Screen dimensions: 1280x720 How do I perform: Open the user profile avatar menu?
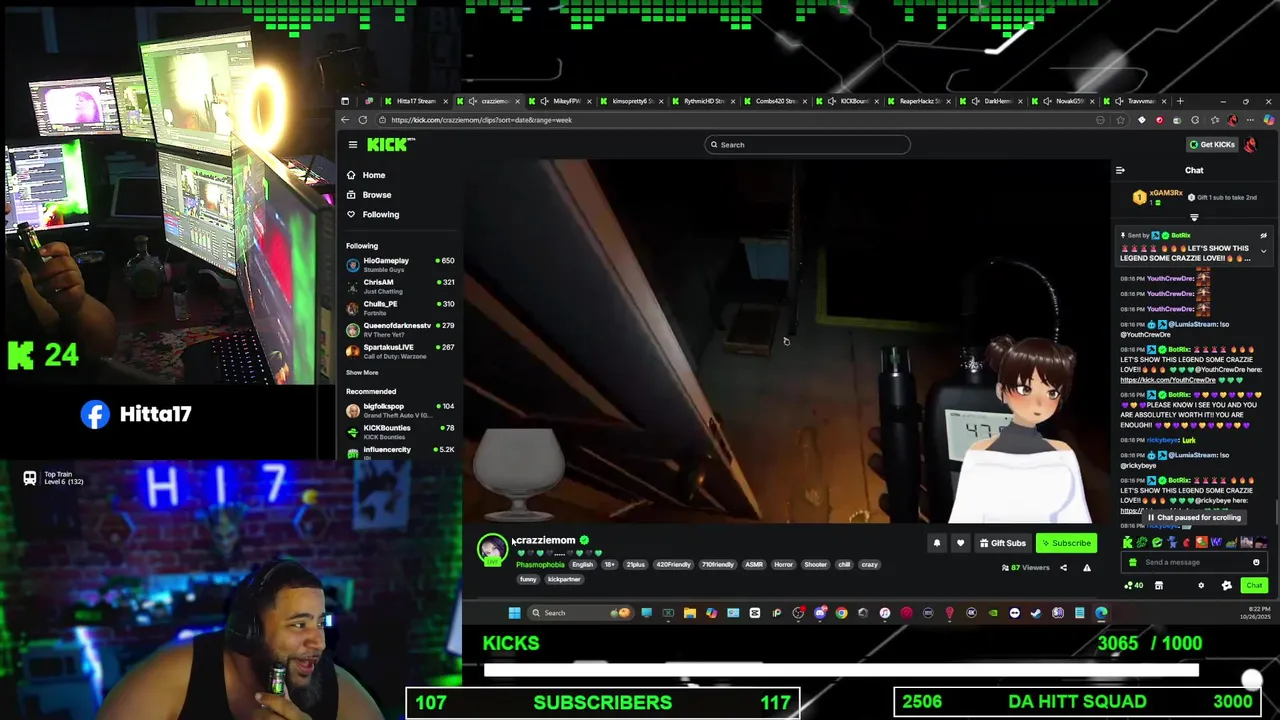pos(1251,145)
